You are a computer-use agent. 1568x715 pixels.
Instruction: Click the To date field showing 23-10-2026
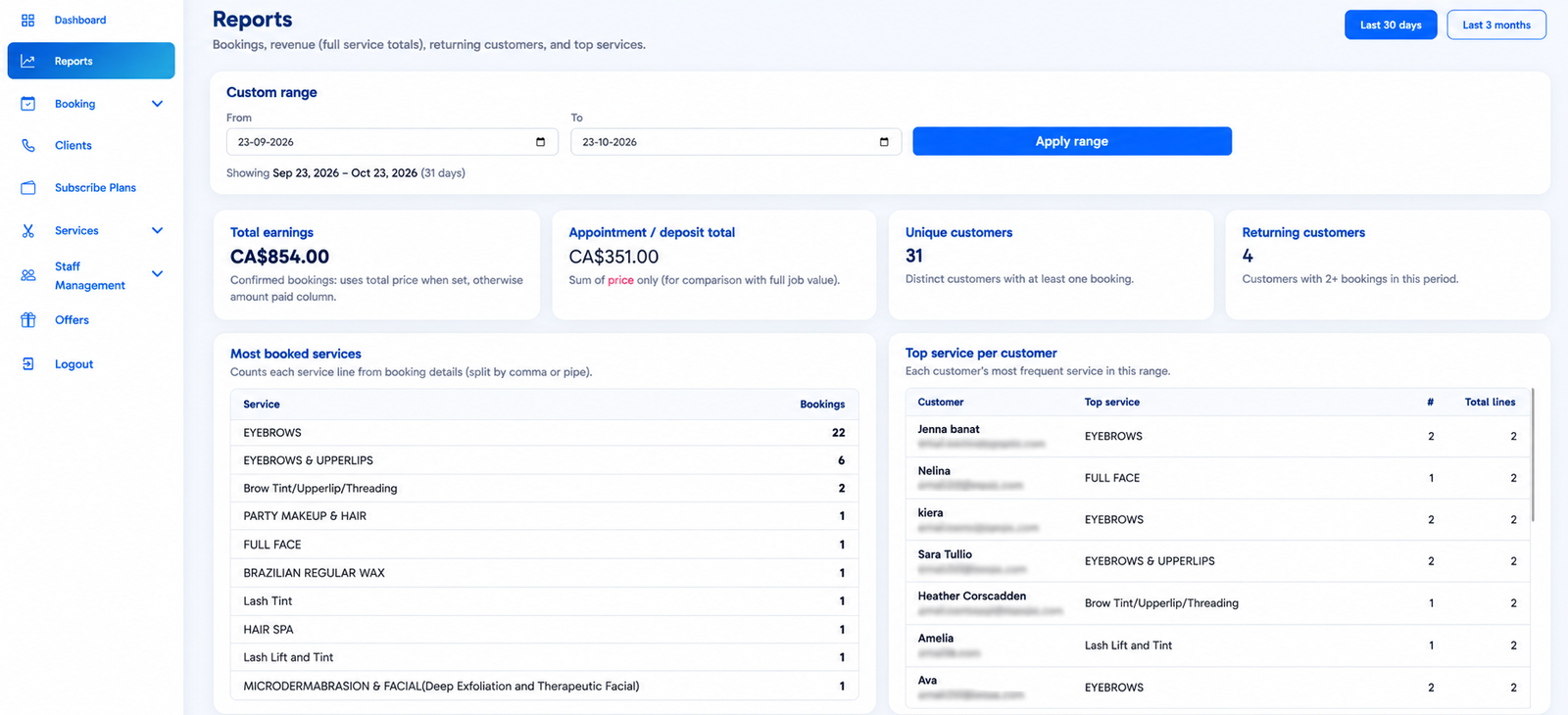(736, 142)
